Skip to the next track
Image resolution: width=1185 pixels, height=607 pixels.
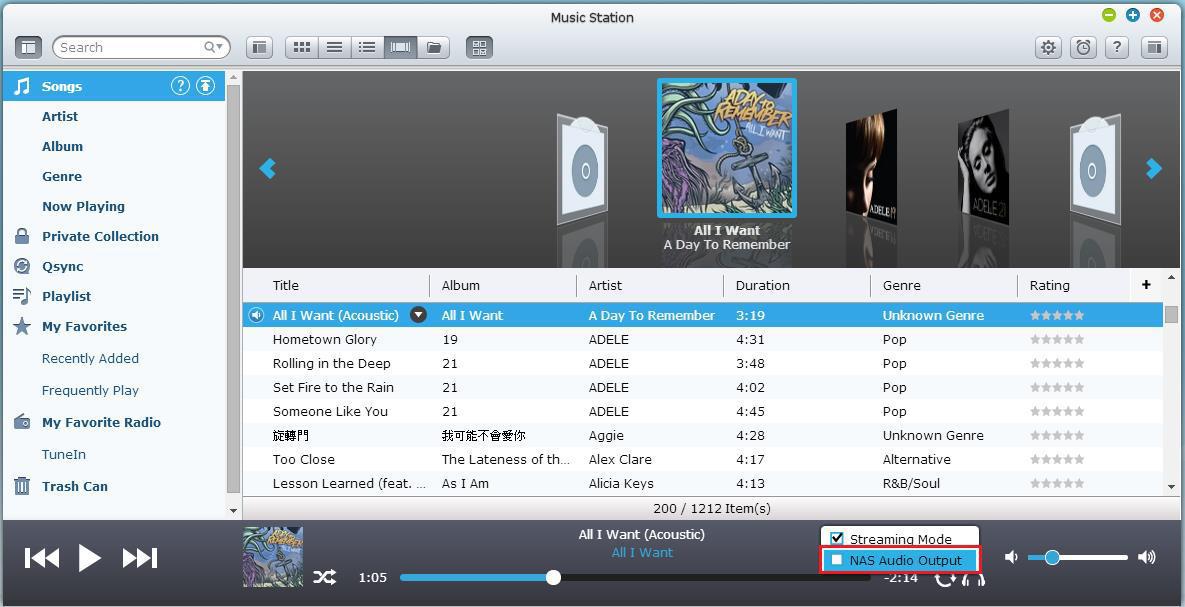(x=140, y=558)
